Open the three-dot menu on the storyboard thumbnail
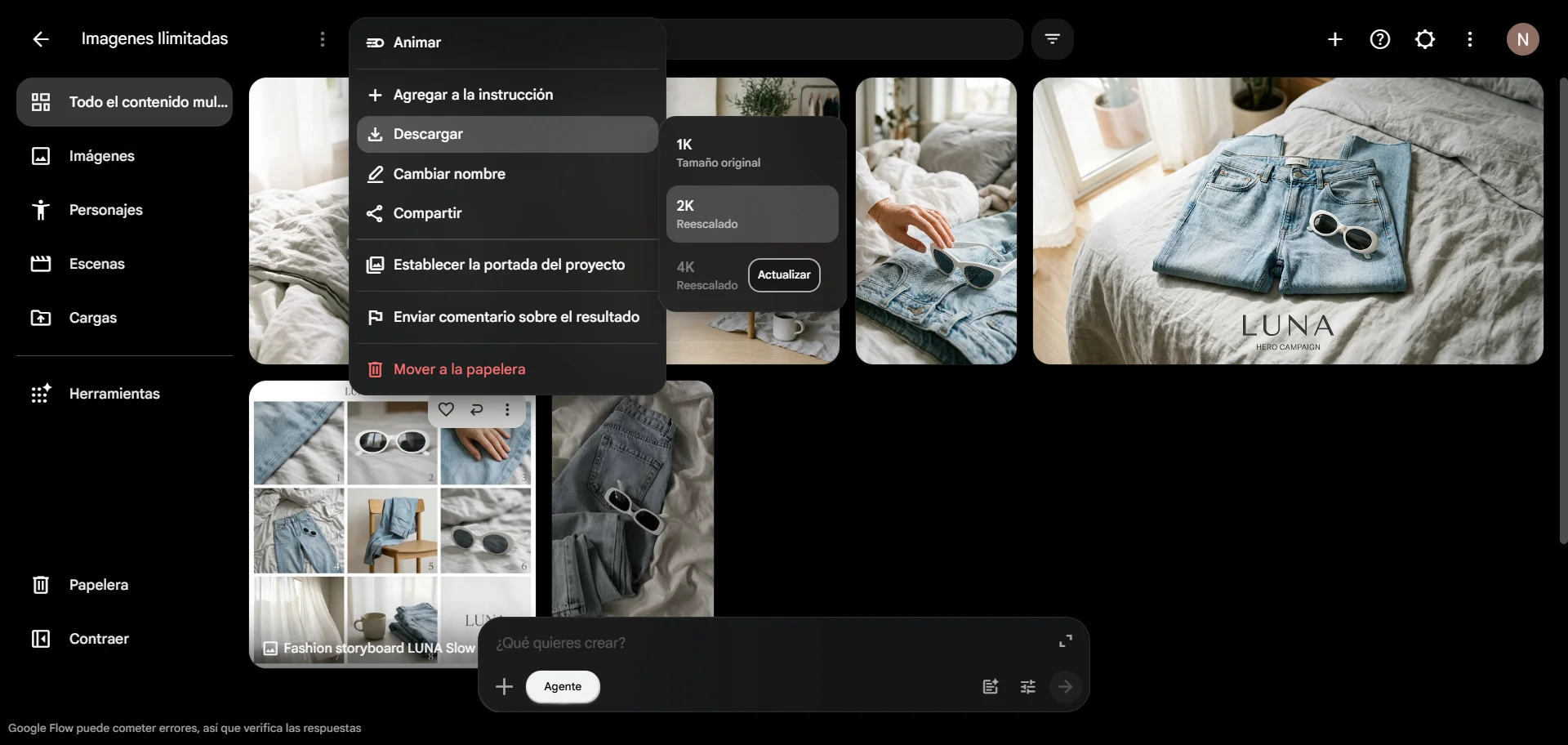Image resolution: width=1568 pixels, height=745 pixels. pyautogui.click(x=508, y=409)
